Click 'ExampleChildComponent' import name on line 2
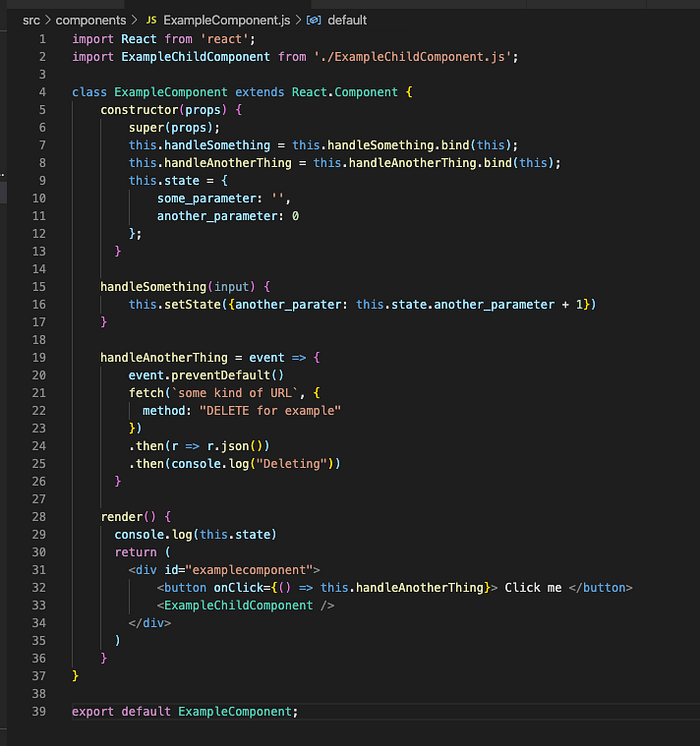Viewport: 700px width, 746px height. (196, 57)
